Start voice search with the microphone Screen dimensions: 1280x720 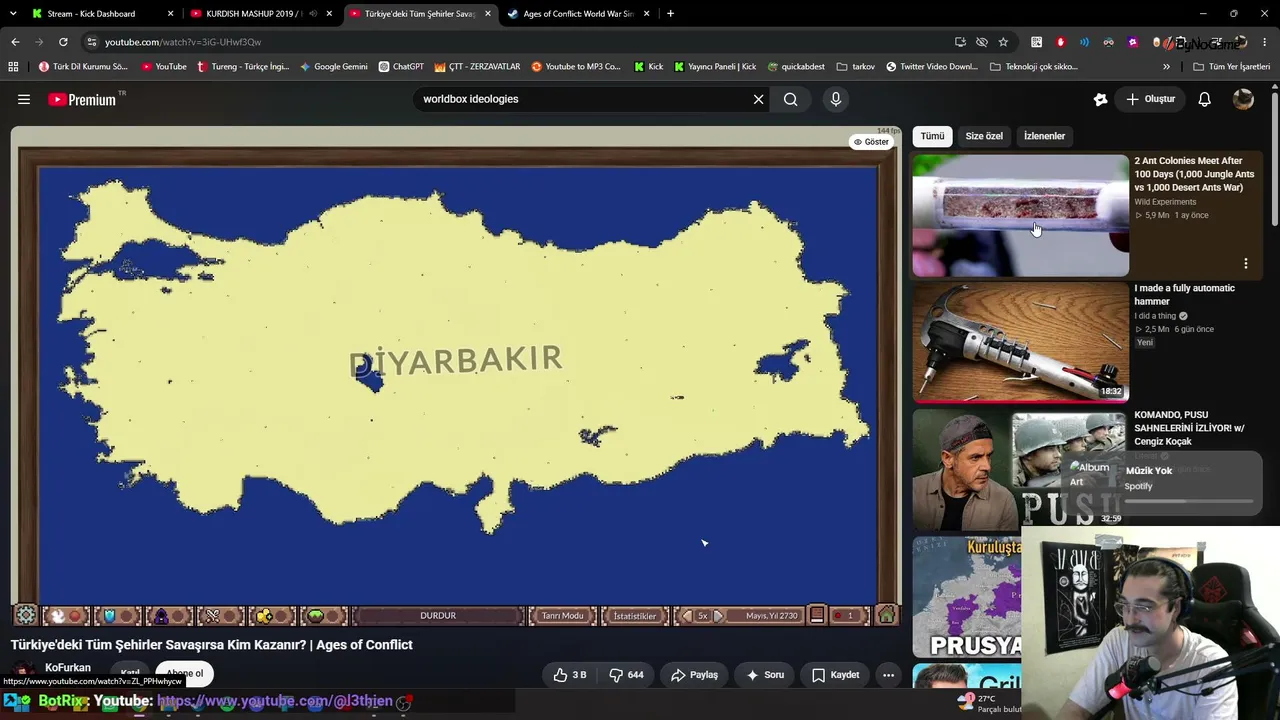click(836, 99)
